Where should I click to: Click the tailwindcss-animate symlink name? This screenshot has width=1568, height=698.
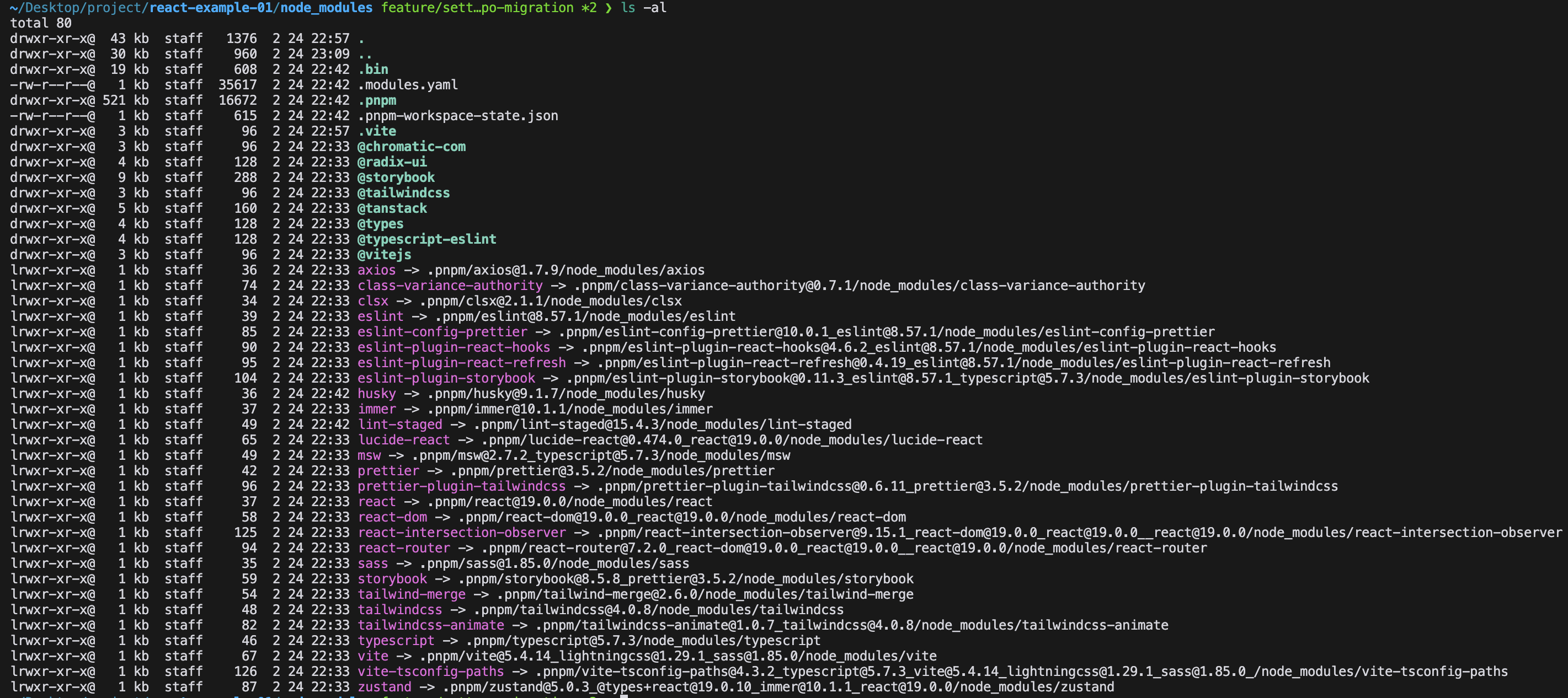tap(430, 626)
